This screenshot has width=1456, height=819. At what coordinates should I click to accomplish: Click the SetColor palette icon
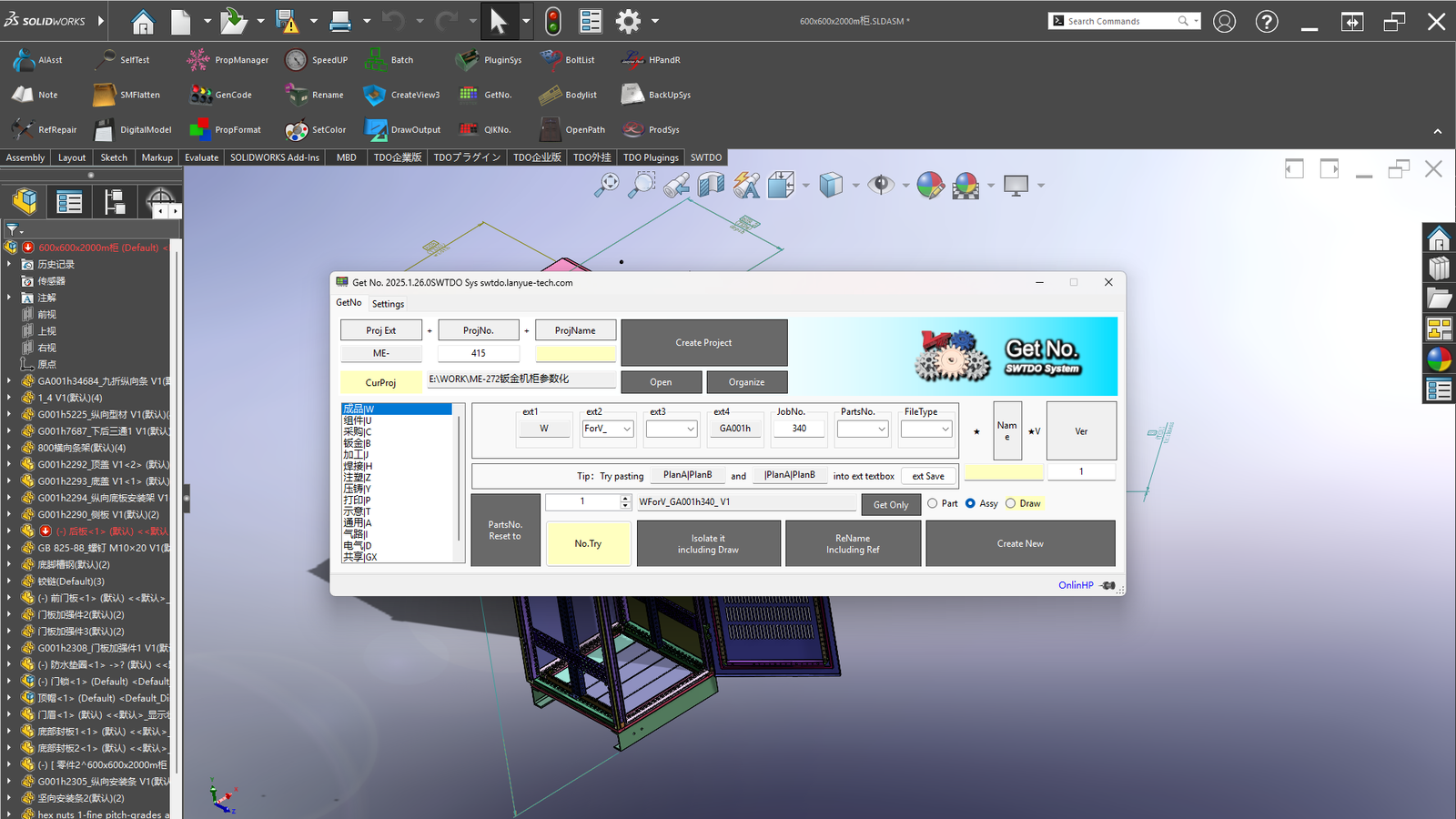coord(297,130)
